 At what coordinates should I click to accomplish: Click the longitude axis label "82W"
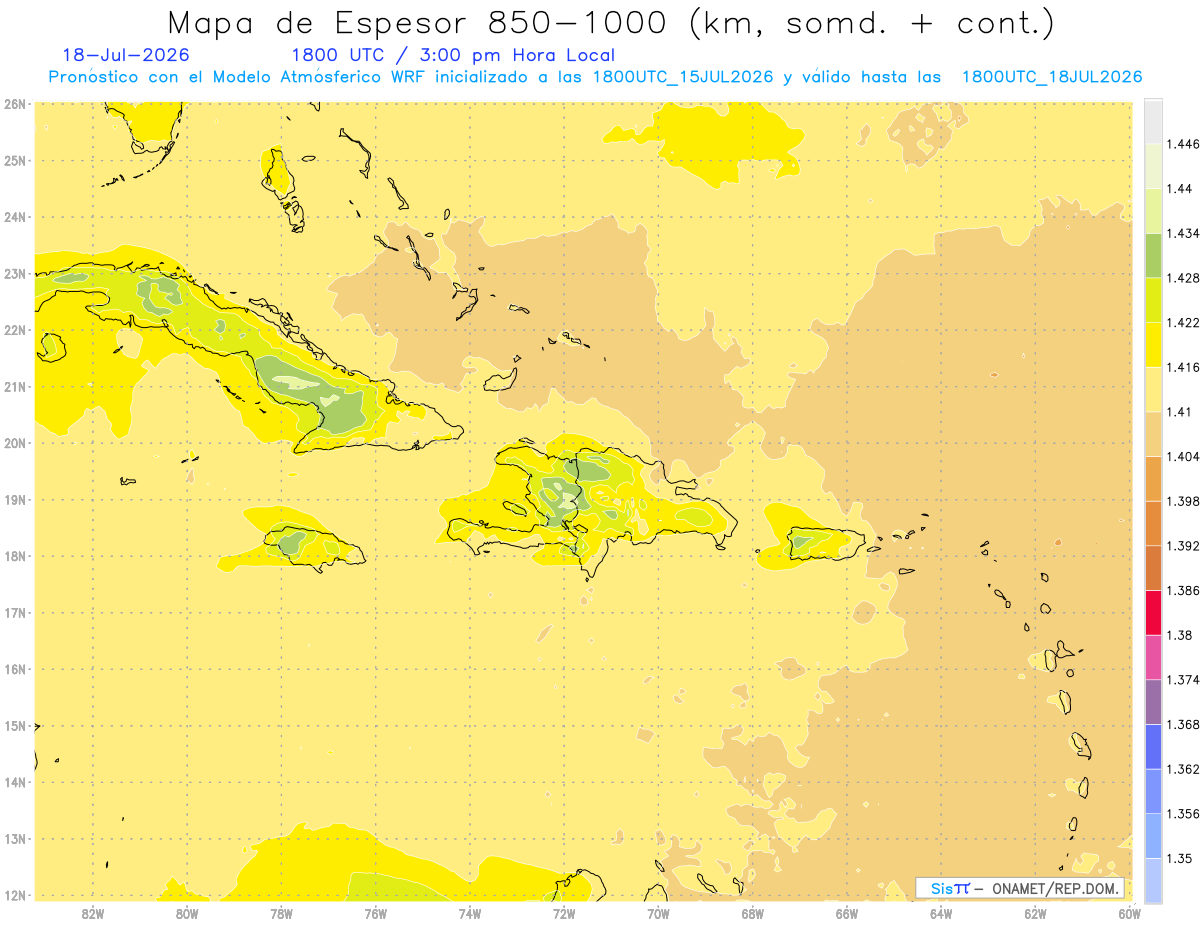[x=93, y=913]
